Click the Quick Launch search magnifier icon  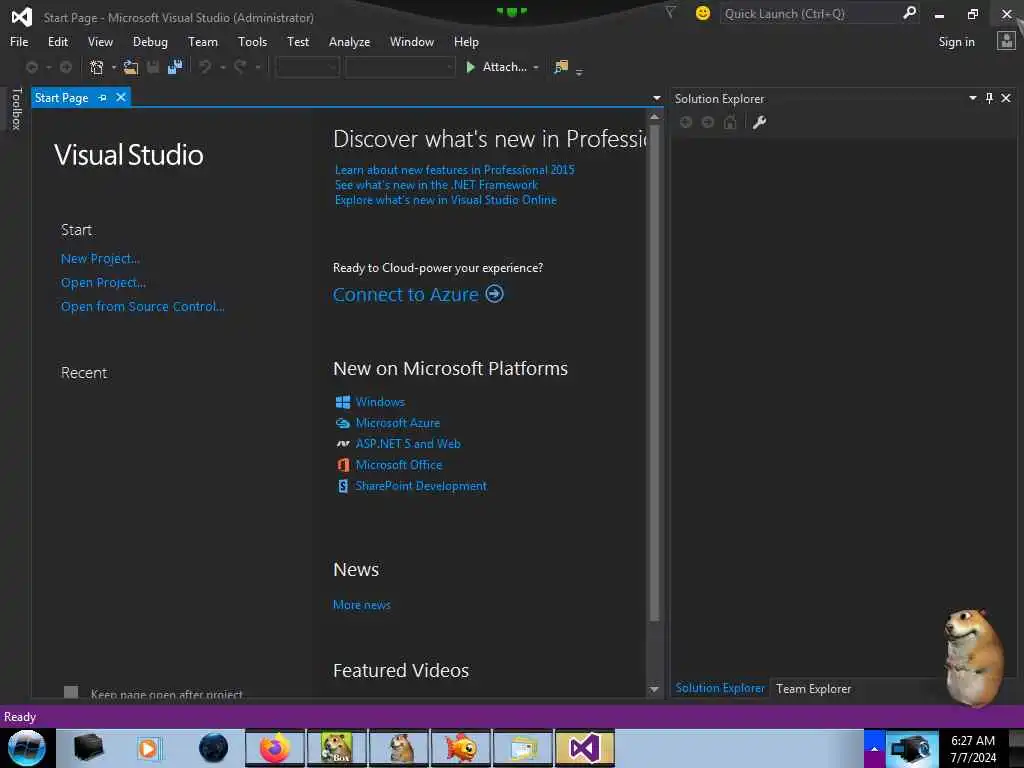(x=909, y=13)
